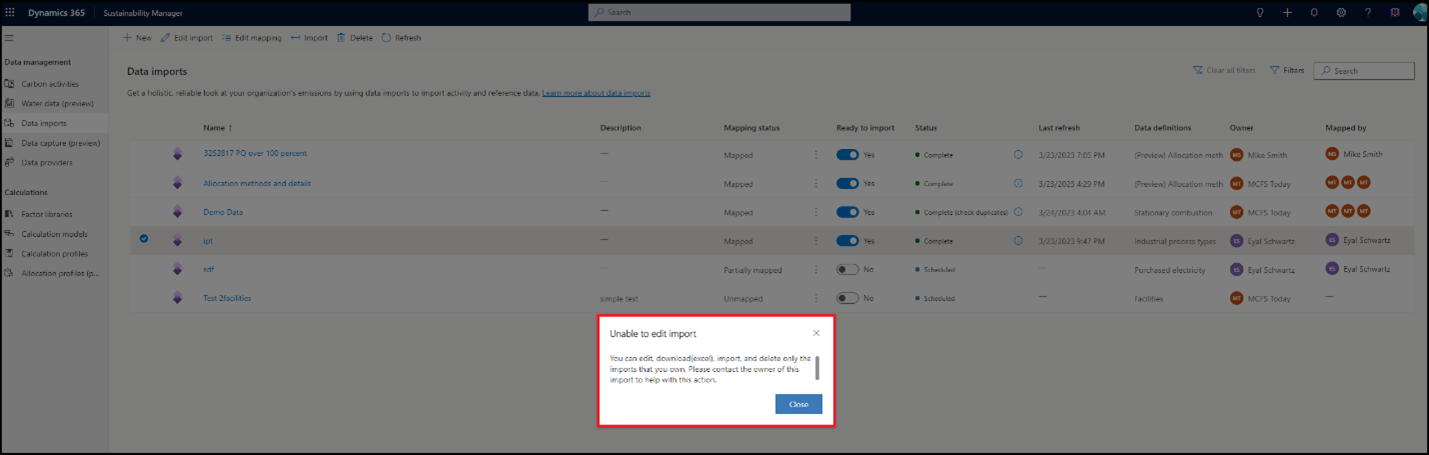Click the purple import icon beside Demo Data
1429x455 pixels.
point(178,212)
